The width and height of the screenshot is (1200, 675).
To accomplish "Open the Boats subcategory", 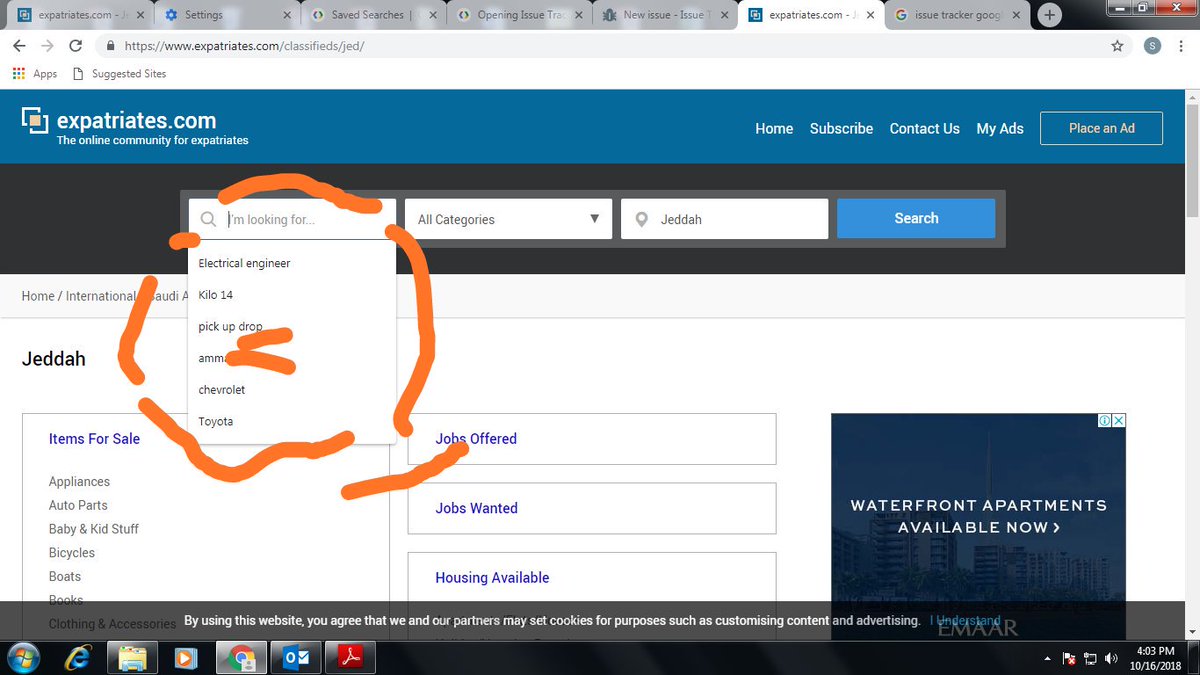I will click(x=65, y=576).
